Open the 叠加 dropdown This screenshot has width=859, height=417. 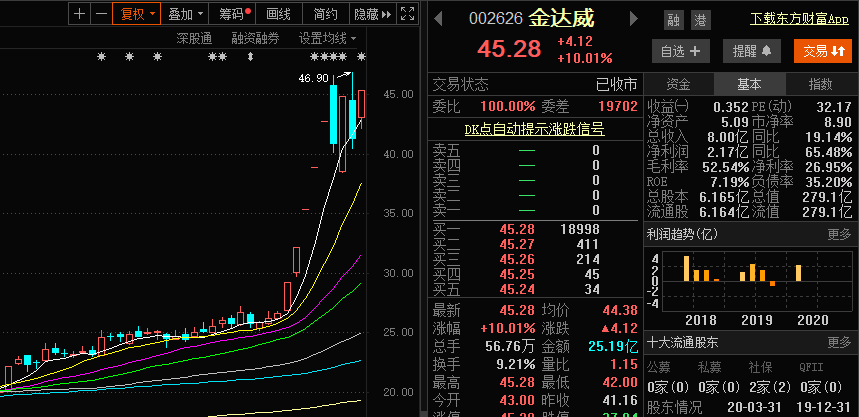pos(186,14)
